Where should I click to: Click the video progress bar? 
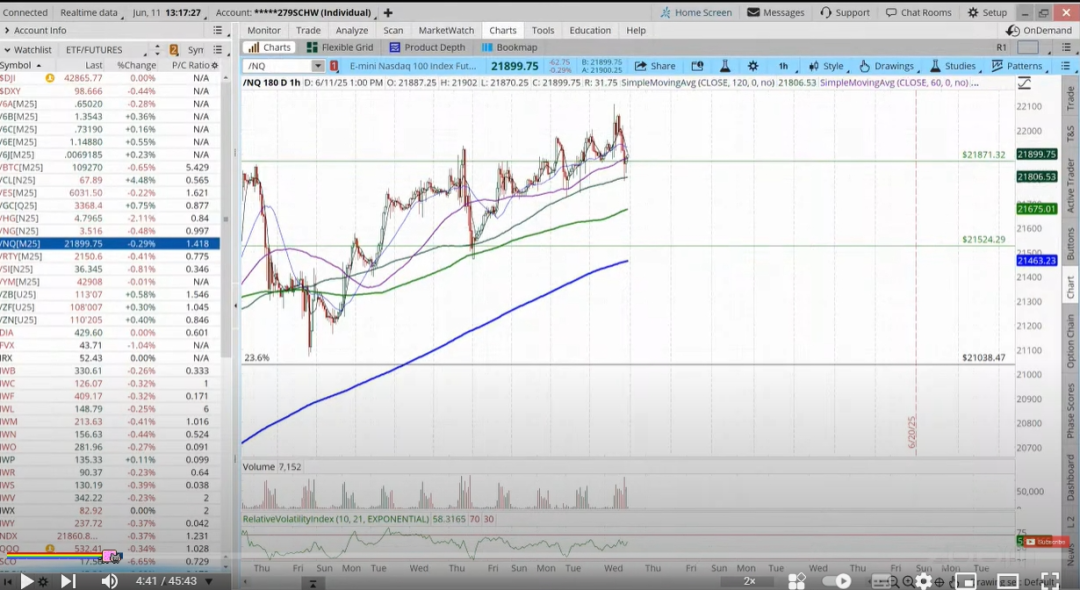pyautogui.click(x=540, y=556)
